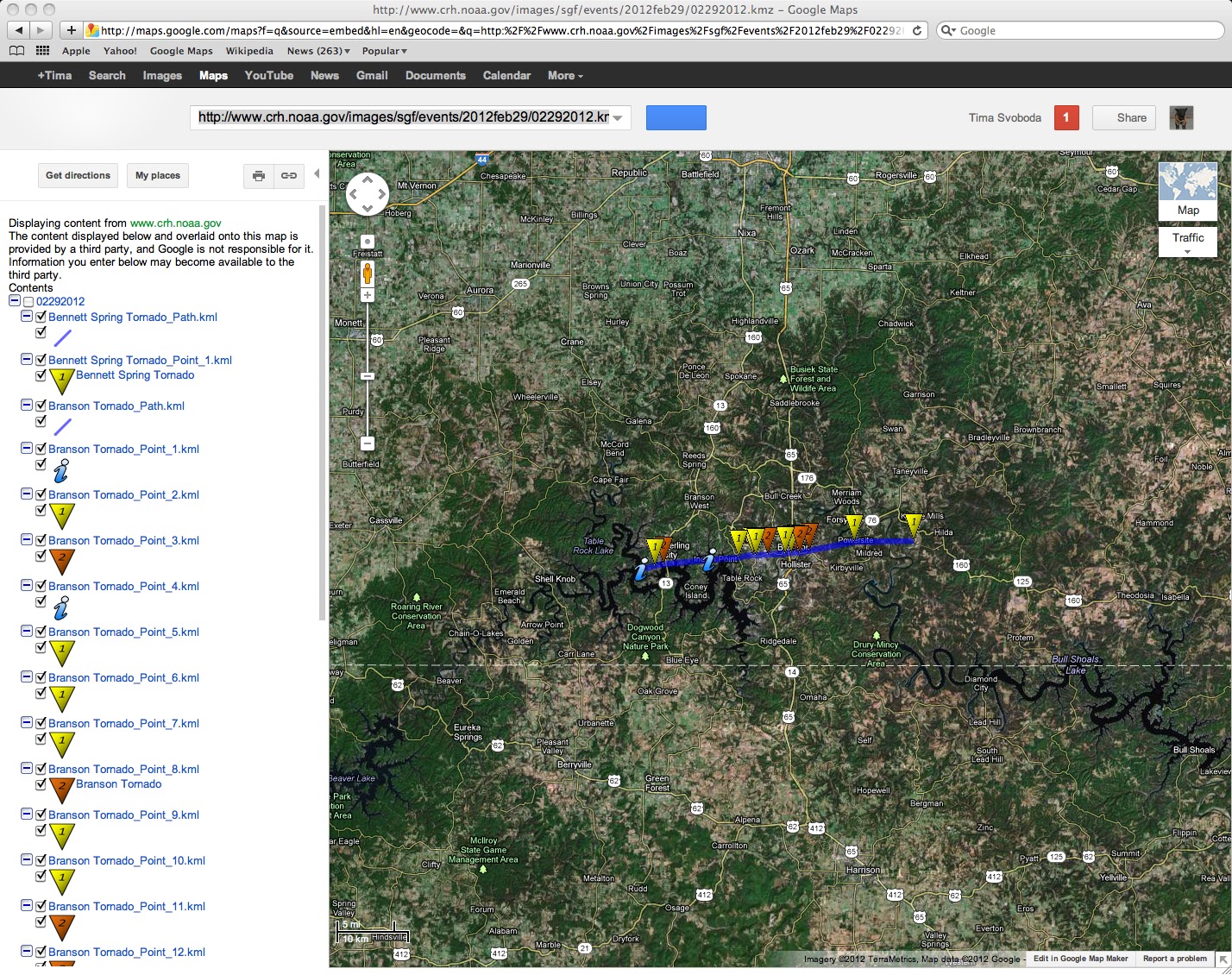
Task: Open the More menu in Google bar
Action: (565, 76)
